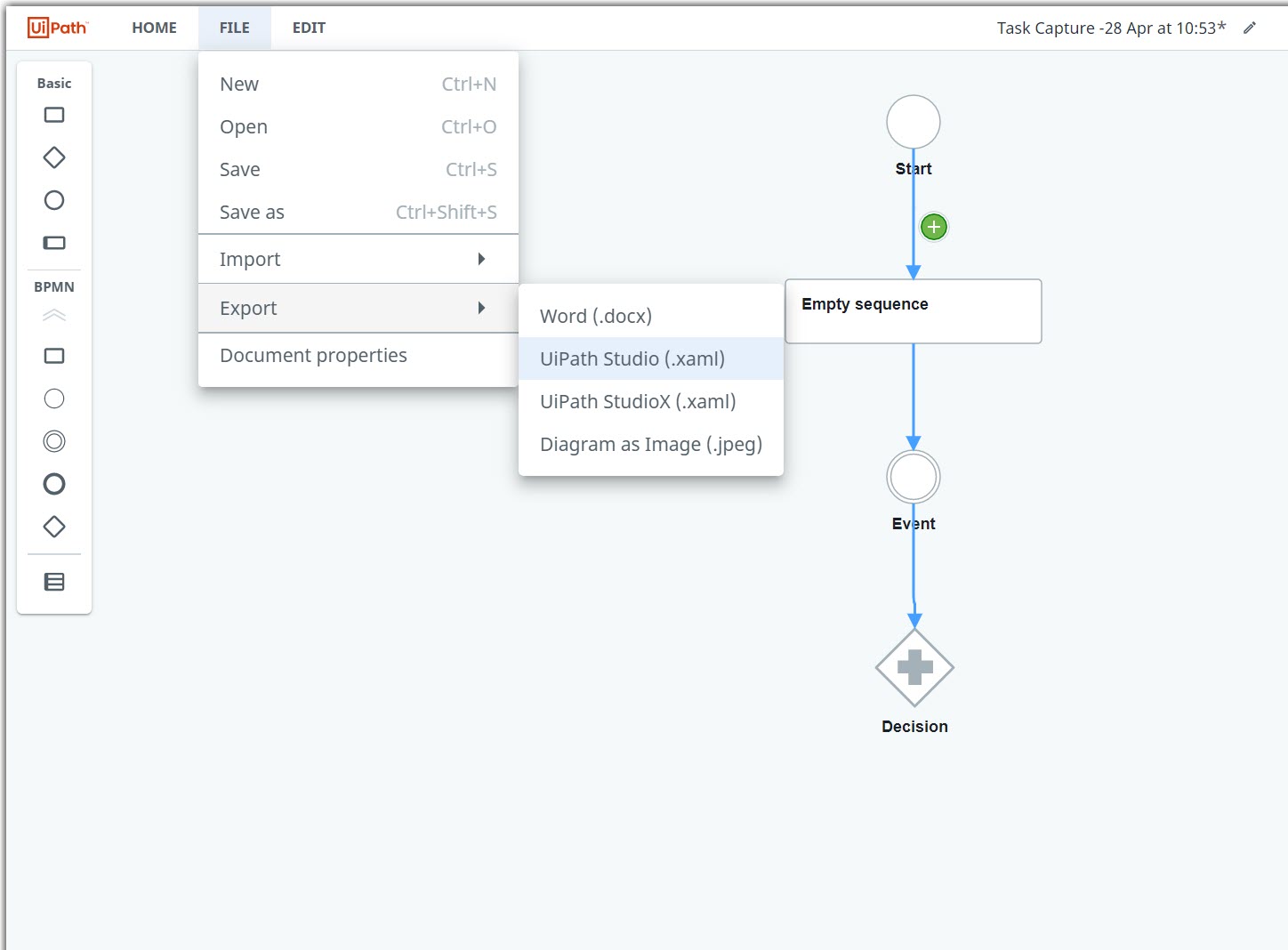Select the Basic diamond shape tool

point(53,157)
